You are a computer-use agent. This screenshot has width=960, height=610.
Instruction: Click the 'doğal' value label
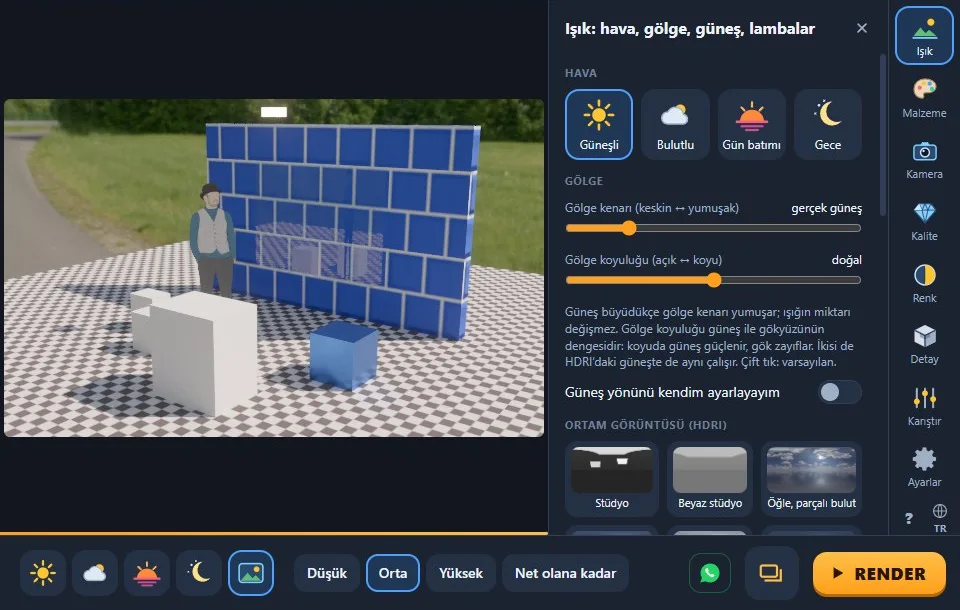(x=846, y=260)
